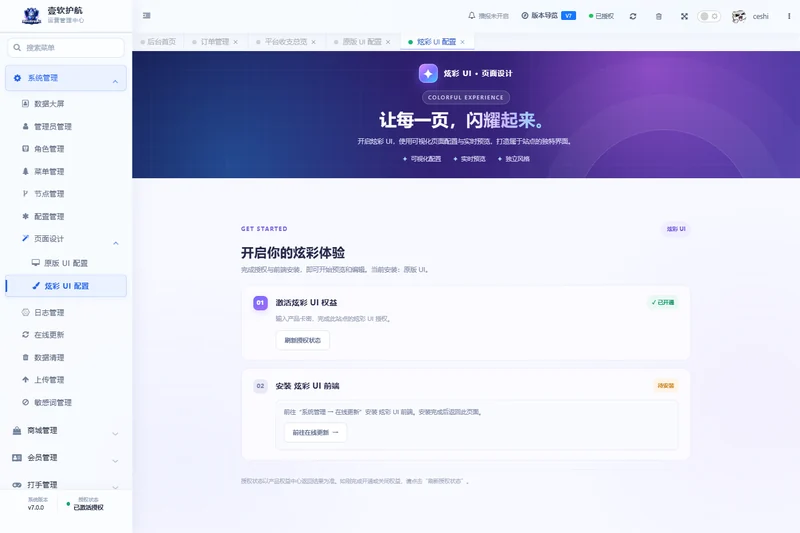
Task: Click the COLORFUL EXPERIENCE pill badge
Action: click(465, 97)
